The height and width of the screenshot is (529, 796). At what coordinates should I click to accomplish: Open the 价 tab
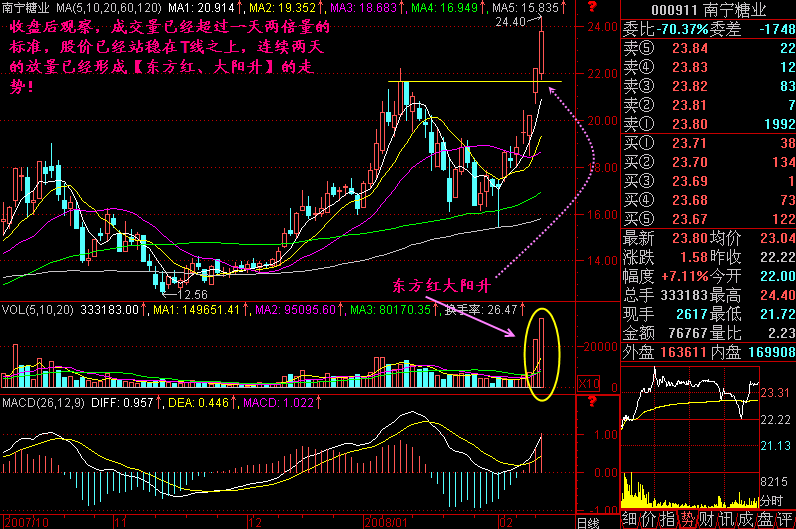(649, 520)
